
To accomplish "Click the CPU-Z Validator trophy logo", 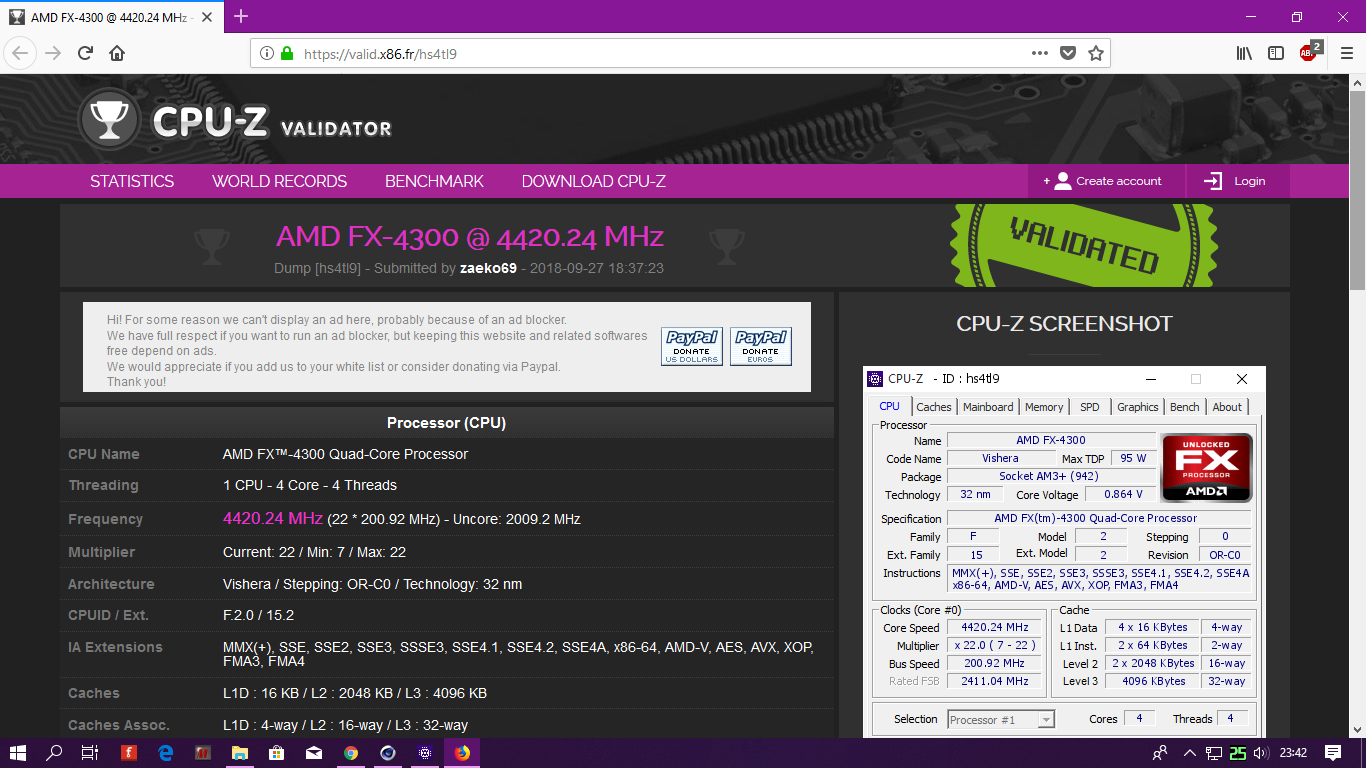I will (109, 121).
